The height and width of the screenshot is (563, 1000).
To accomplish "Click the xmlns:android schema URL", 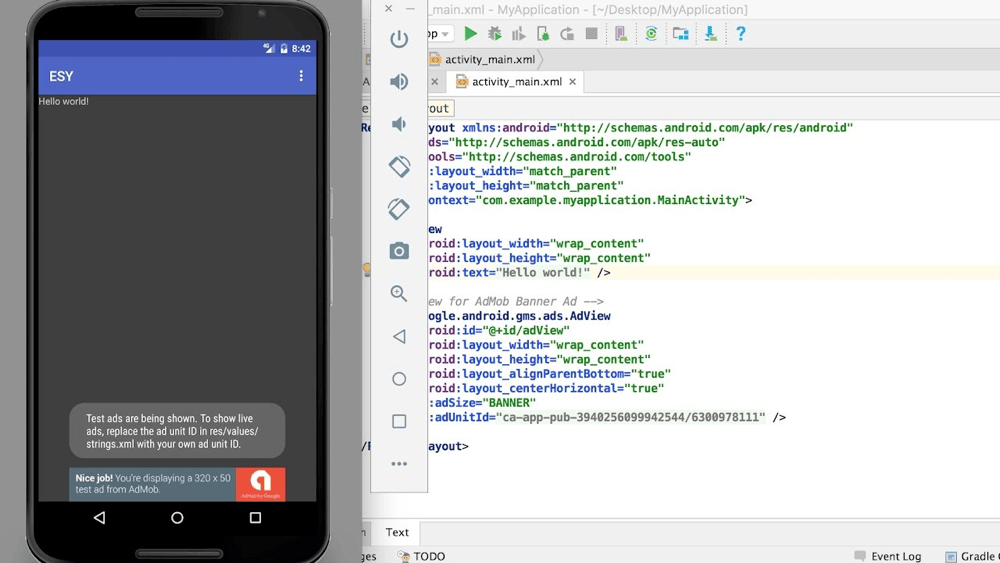I will coord(705,128).
